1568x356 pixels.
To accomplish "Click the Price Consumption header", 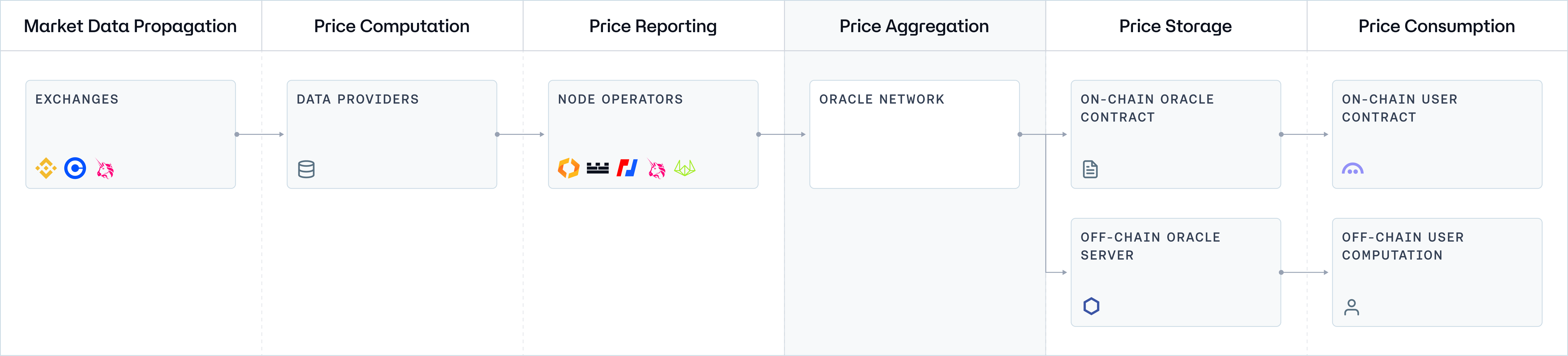I will coord(1436,26).
